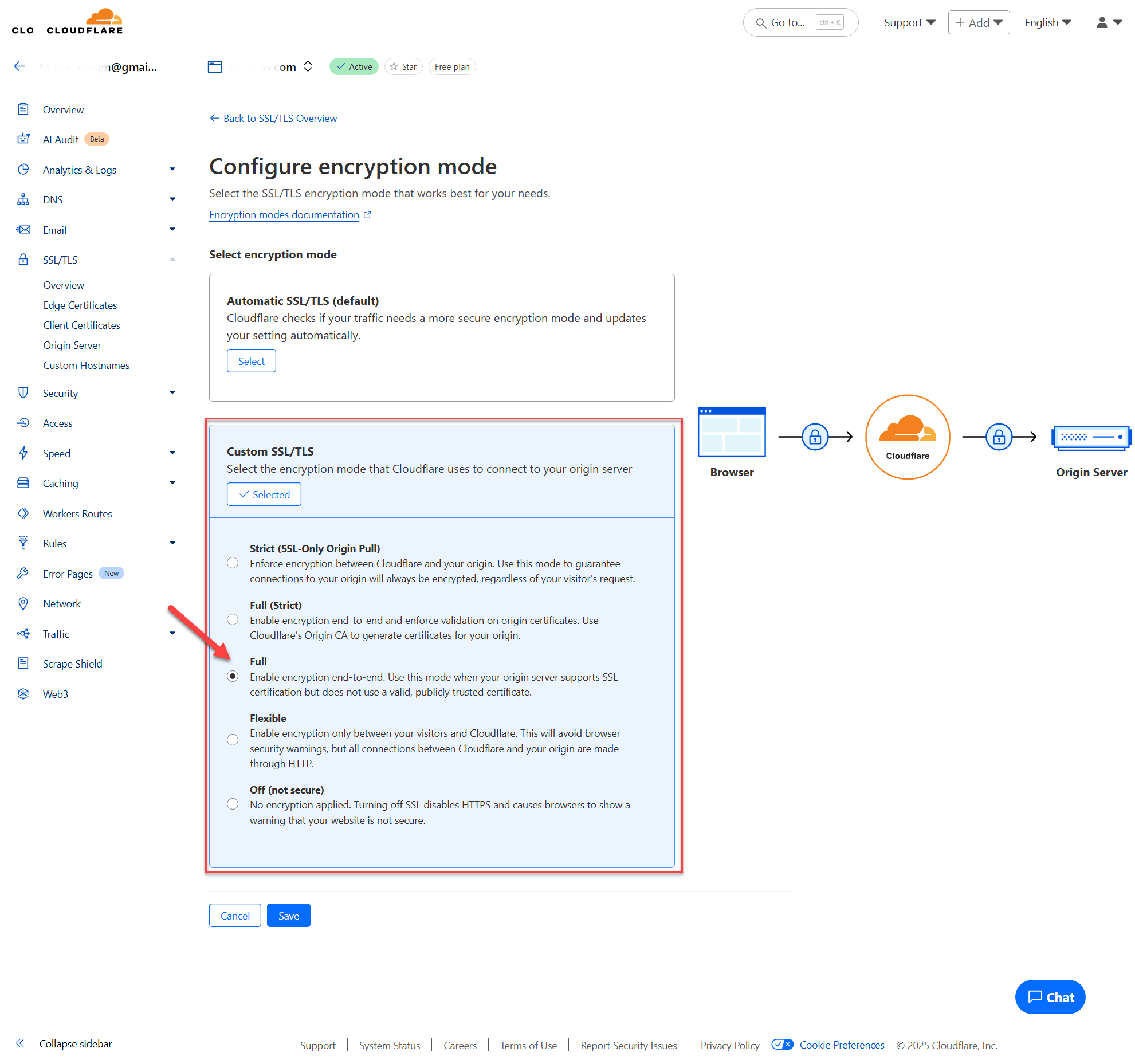Toggle the Cookie Preferences switch icon
This screenshot has height=1064, width=1135.
pos(782,1045)
